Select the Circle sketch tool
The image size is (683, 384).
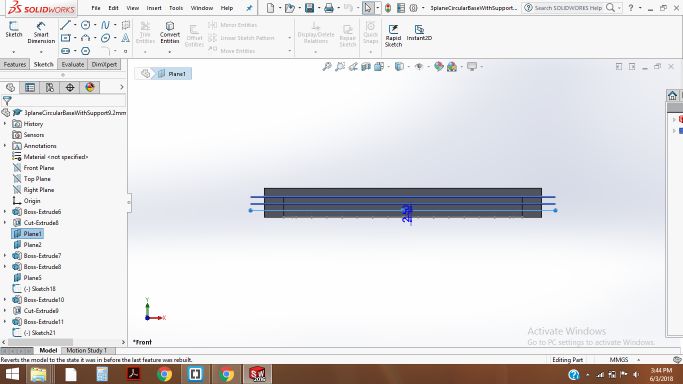[85, 25]
